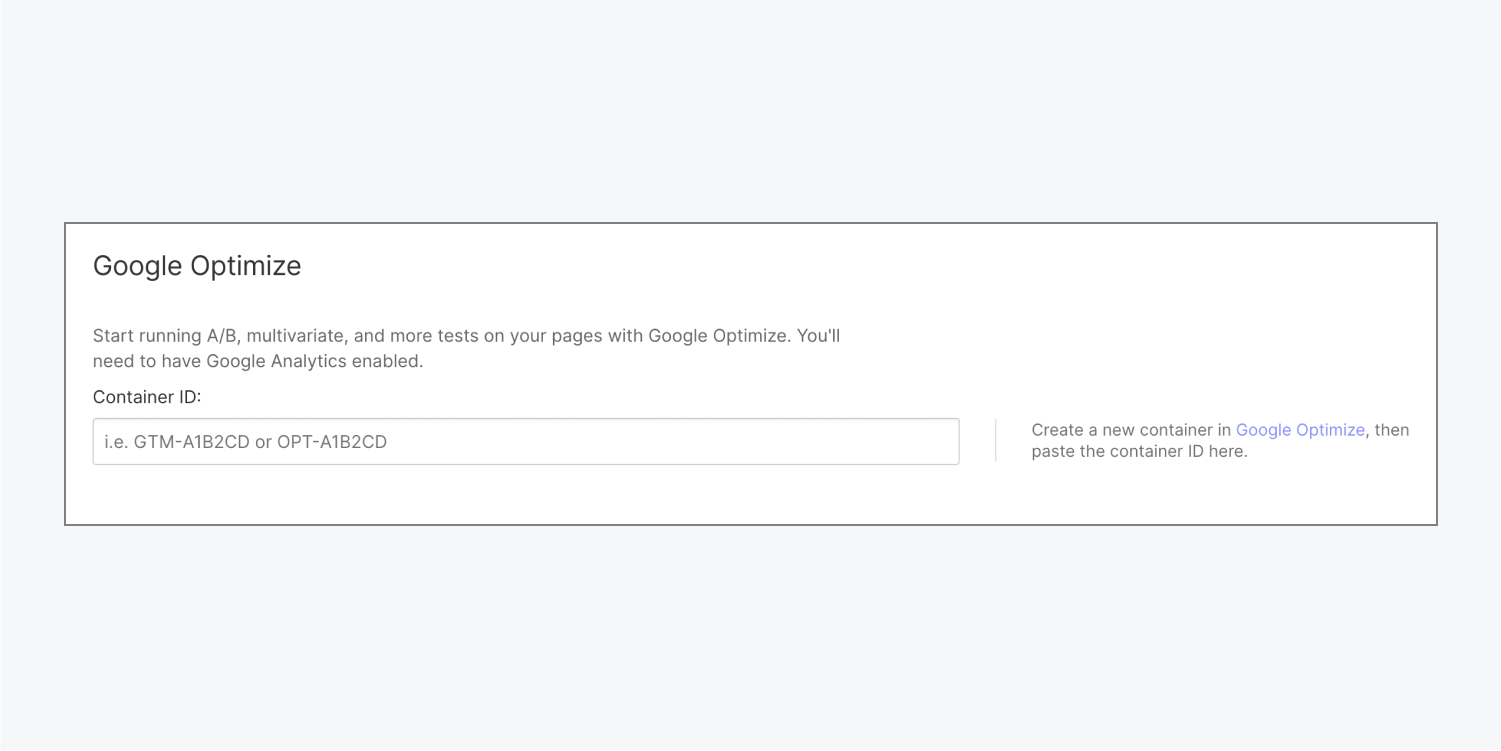Open the Google Optimize link
The image size is (1501, 751).
tap(1300, 430)
